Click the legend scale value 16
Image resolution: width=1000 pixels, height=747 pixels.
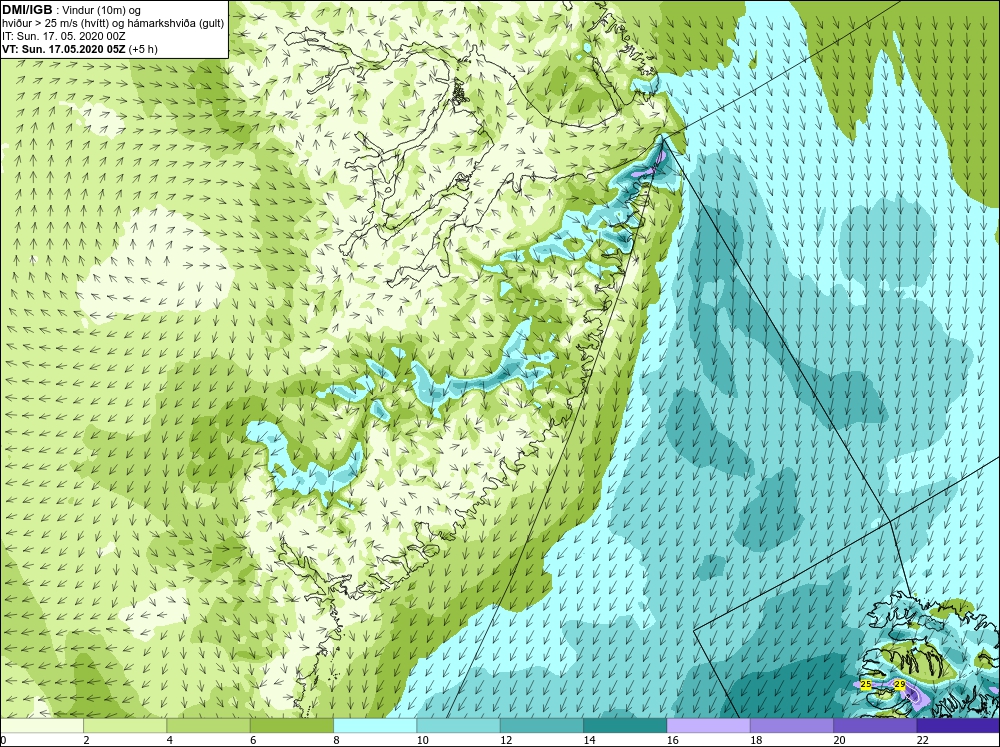click(x=673, y=740)
